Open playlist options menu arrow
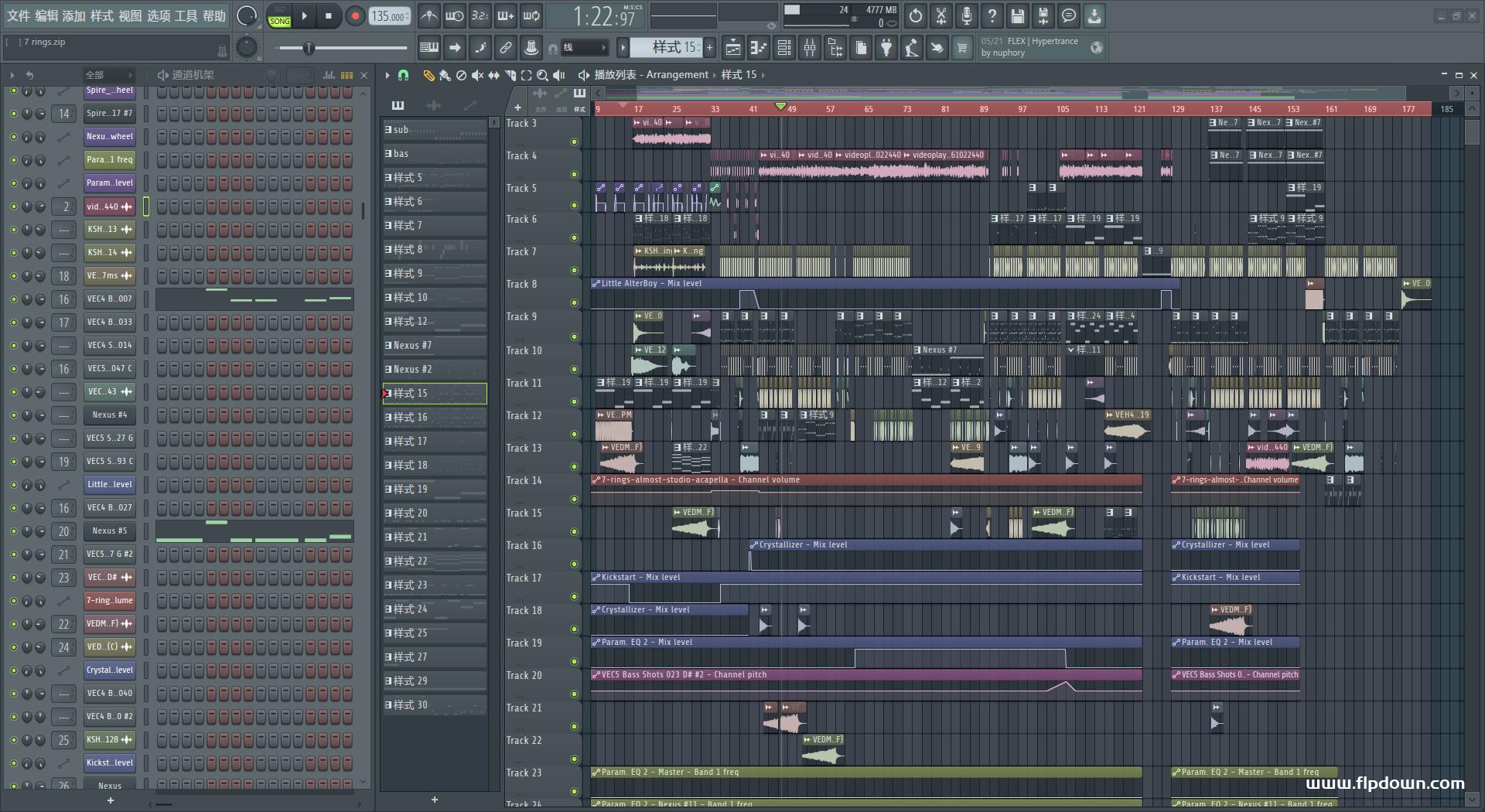This screenshot has height=812, width=1485. (x=387, y=75)
